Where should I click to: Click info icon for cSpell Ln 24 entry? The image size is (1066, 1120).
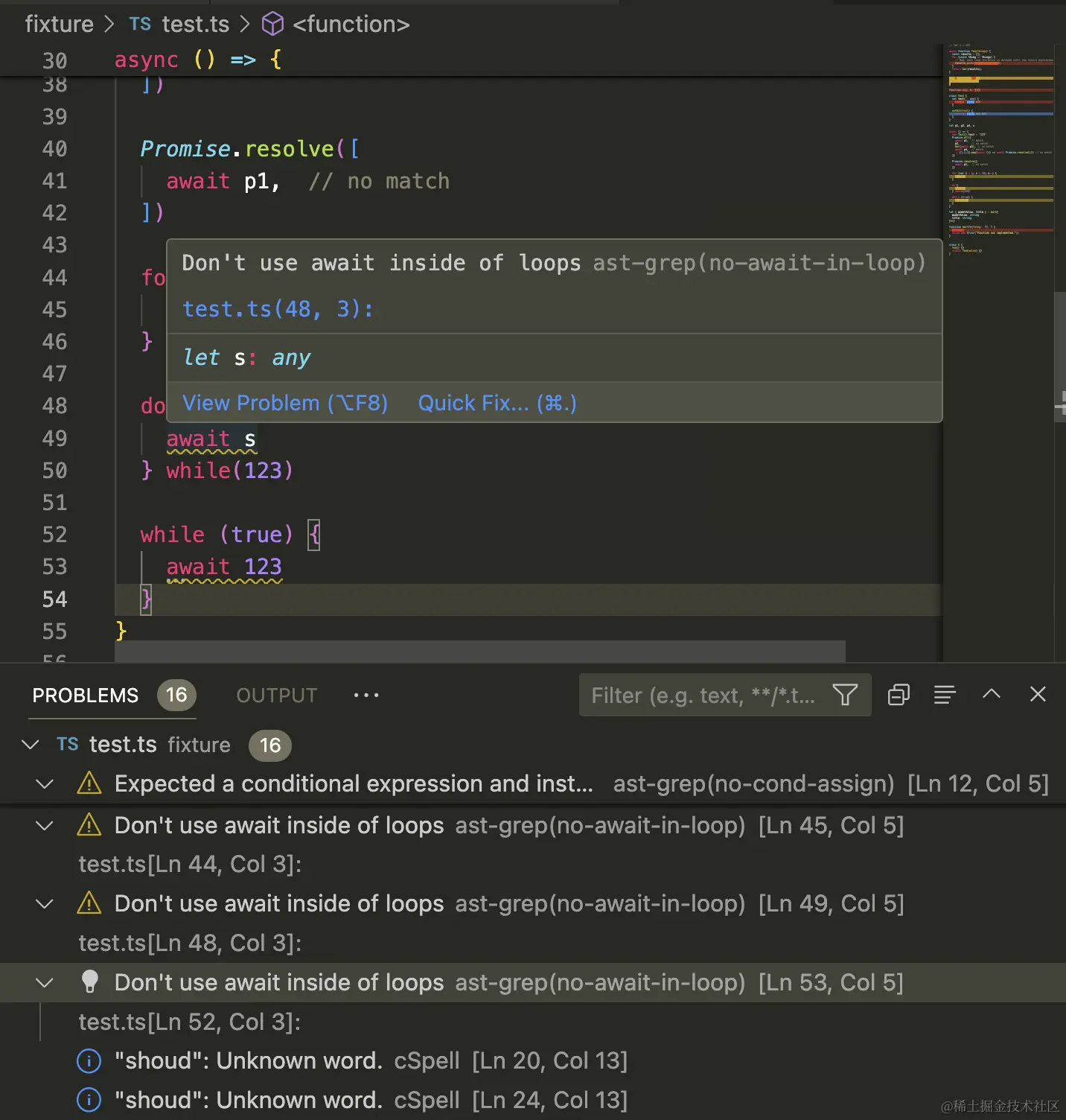89,1100
